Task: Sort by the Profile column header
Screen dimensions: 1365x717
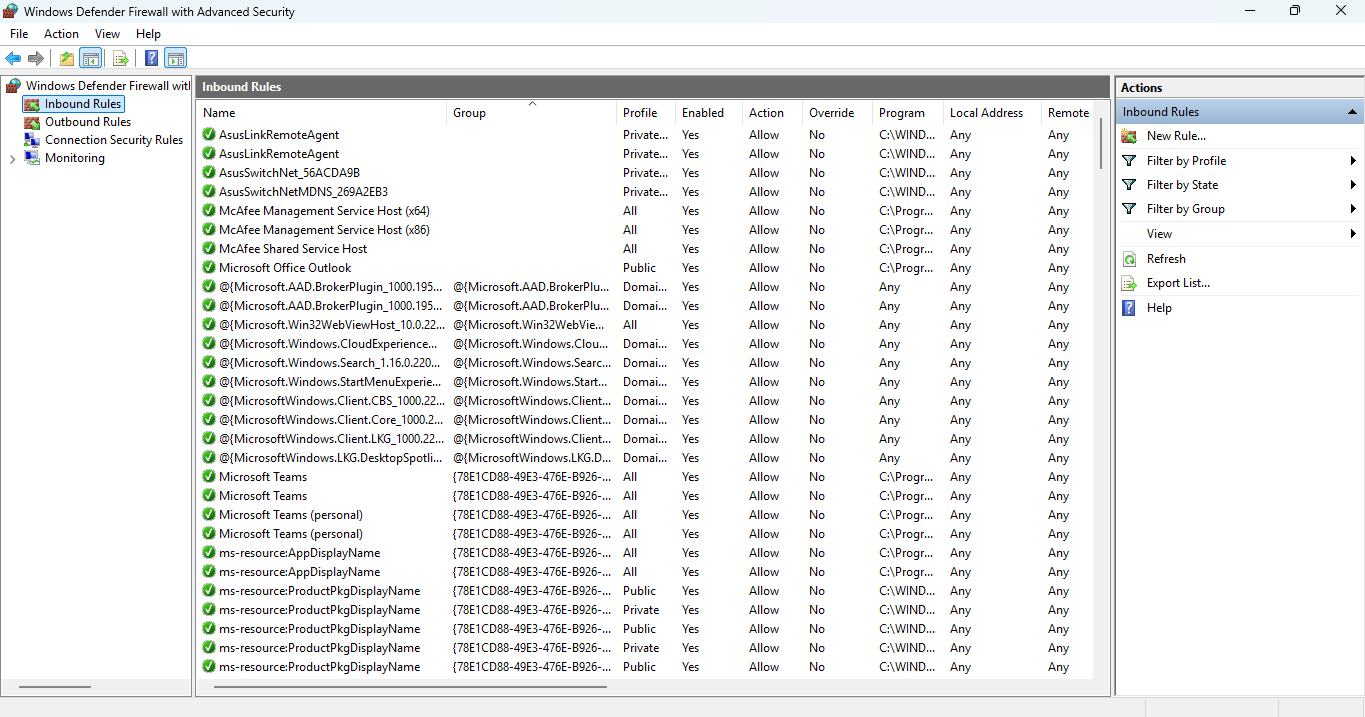Action: coord(646,113)
